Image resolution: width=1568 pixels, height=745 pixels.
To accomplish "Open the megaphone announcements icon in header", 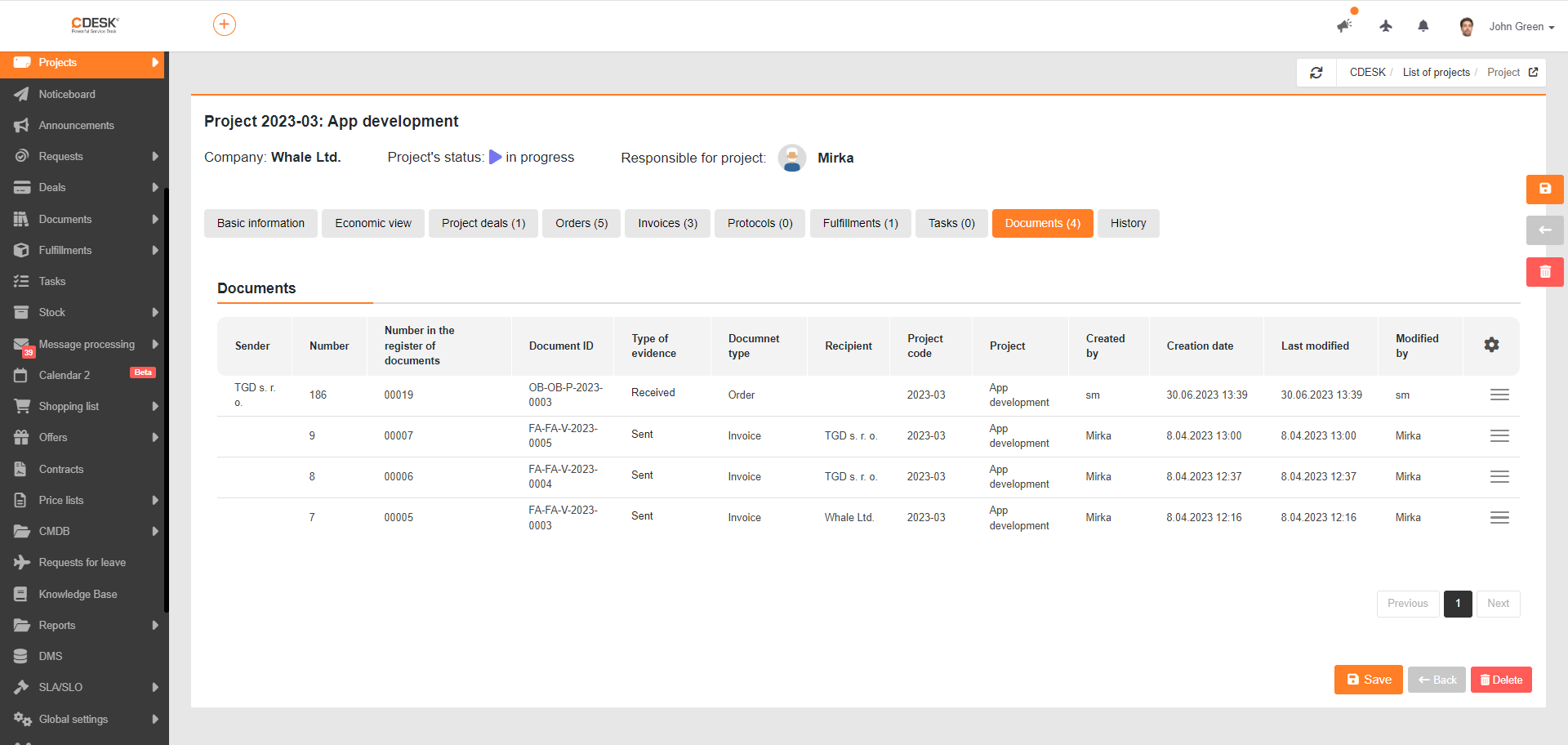I will (1344, 25).
